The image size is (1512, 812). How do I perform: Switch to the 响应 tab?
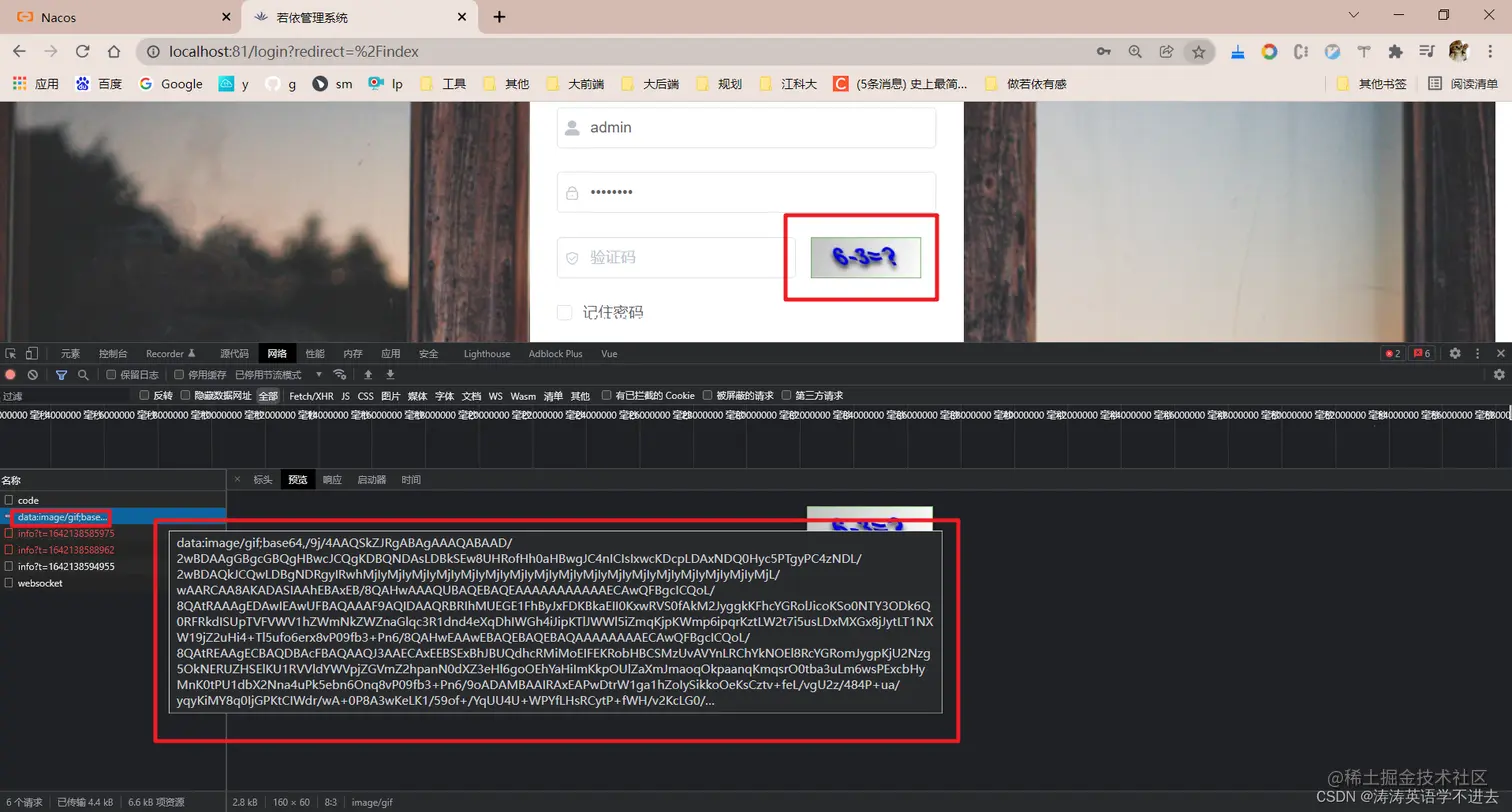pos(331,480)
